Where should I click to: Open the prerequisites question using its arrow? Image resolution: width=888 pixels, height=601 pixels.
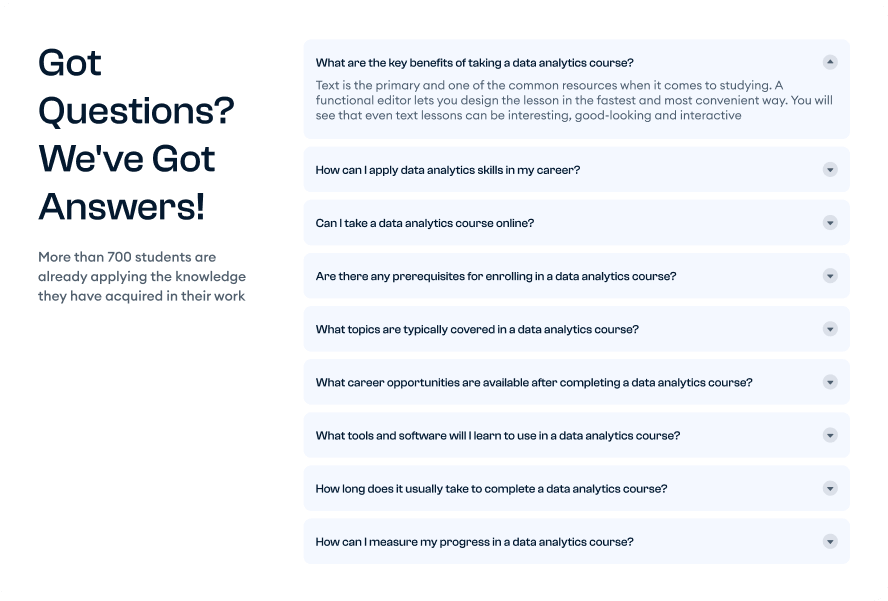830,275
